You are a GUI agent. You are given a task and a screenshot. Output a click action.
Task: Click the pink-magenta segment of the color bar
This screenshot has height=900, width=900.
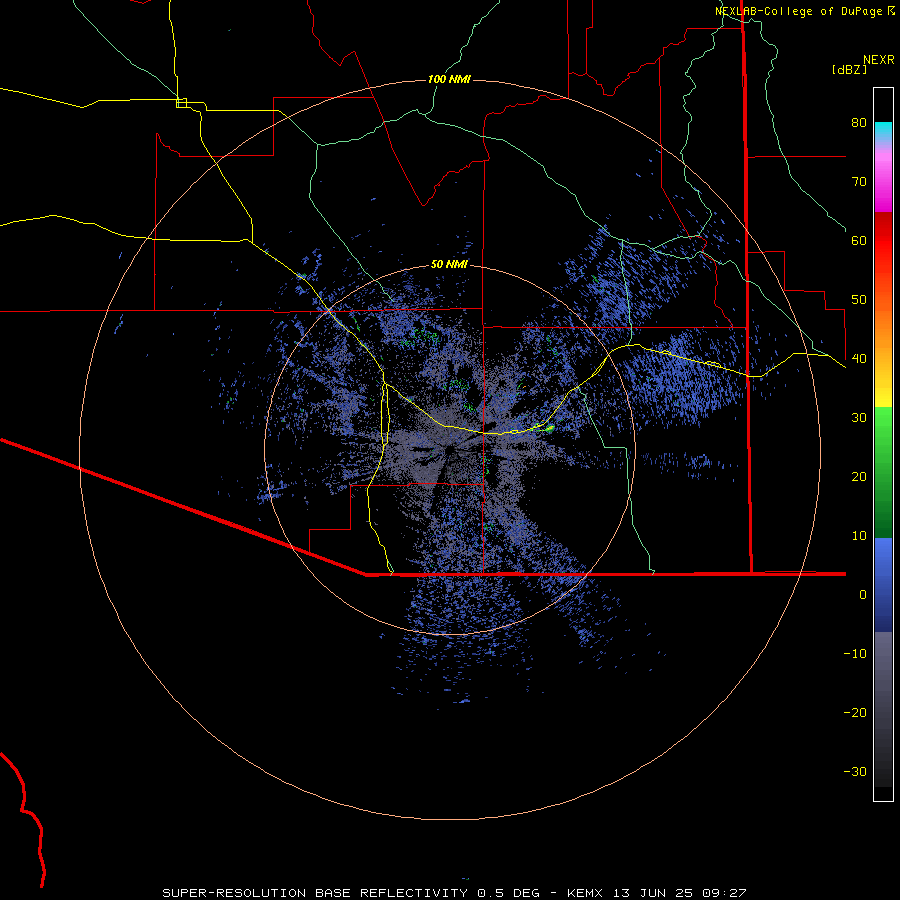point(883,178)
